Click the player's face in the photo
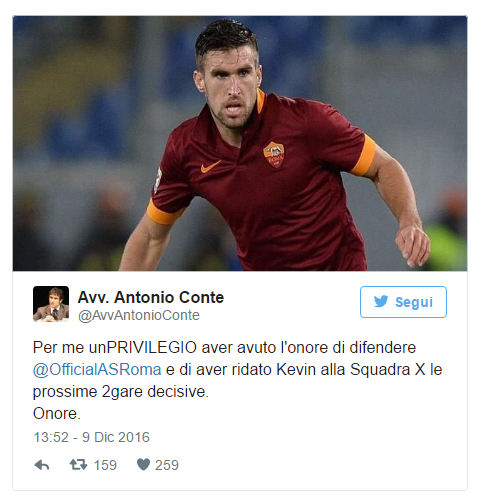This screenshot has height=501, width=489. click(x=230, y=88)
